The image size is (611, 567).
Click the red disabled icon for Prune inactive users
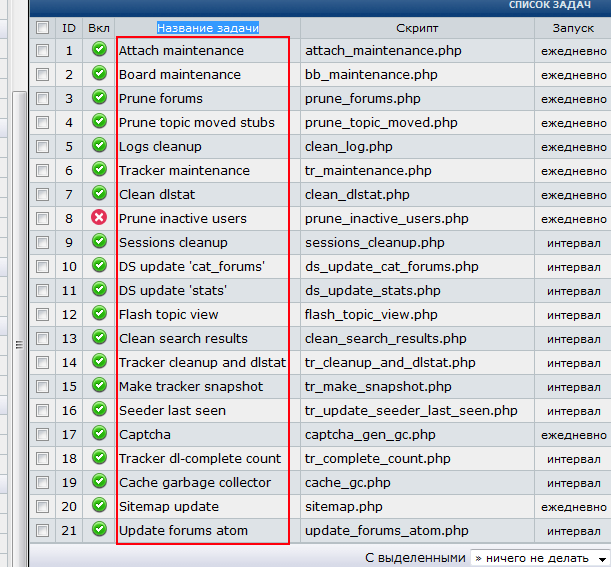99,218
